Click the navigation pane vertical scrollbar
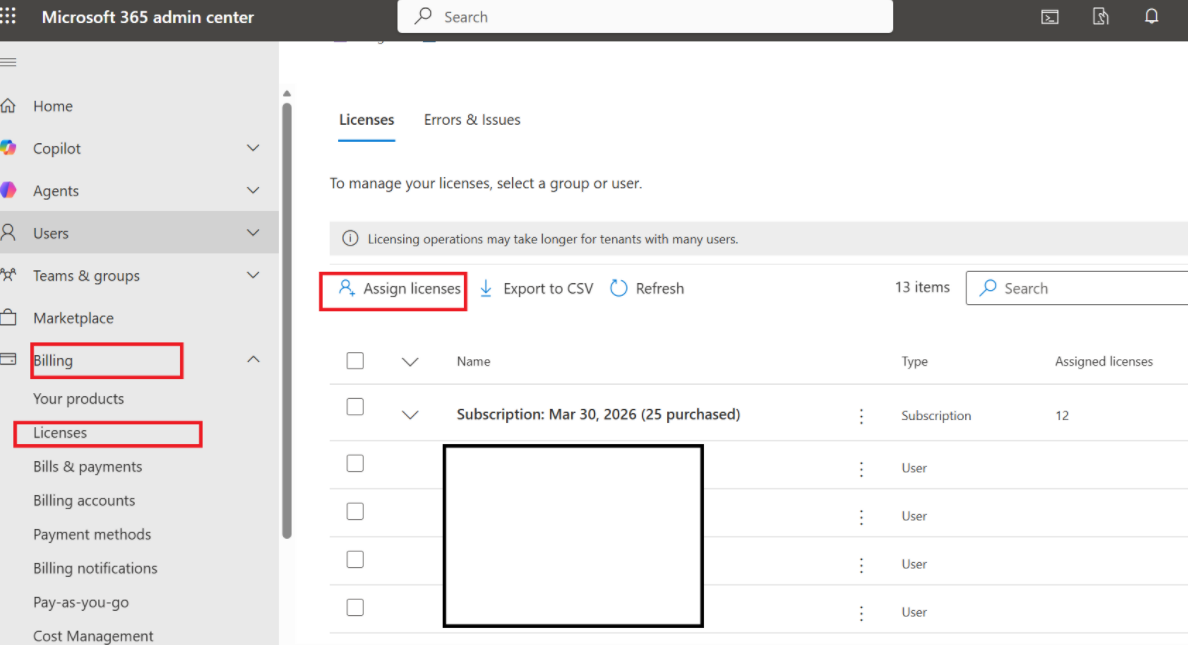 click(x=287, y=320)
